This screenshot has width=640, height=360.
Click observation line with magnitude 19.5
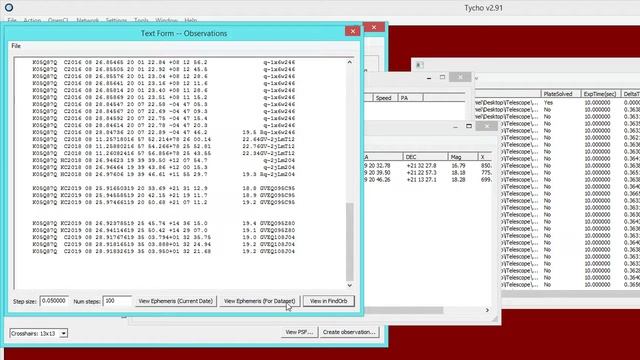[164, 132]
